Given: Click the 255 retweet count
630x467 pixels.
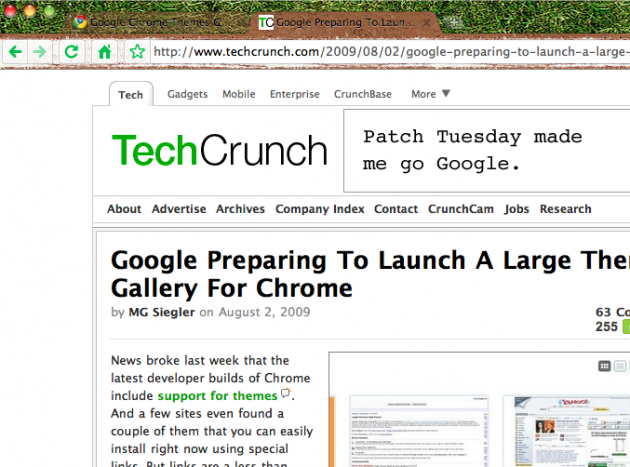Looking at the screenshot, I should click(606, 327).
